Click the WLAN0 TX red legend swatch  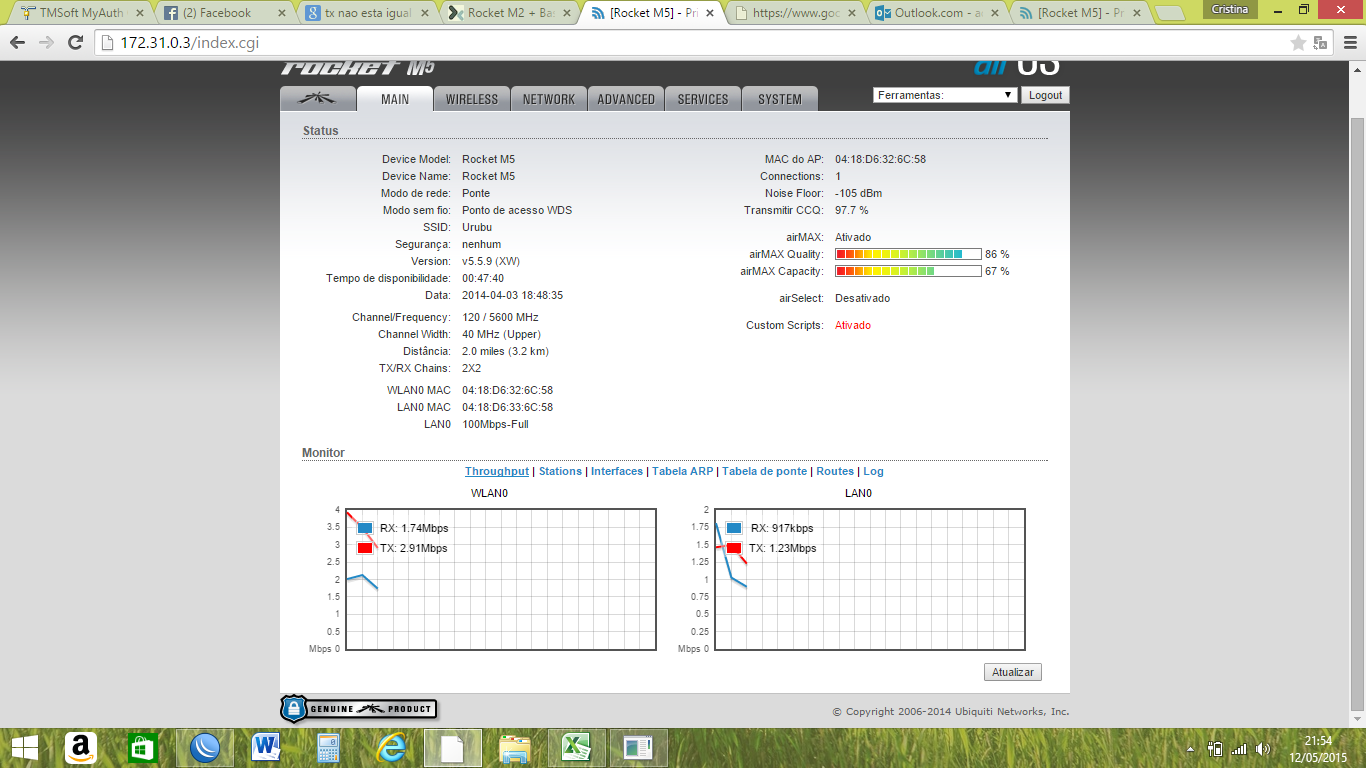point(365,548)
